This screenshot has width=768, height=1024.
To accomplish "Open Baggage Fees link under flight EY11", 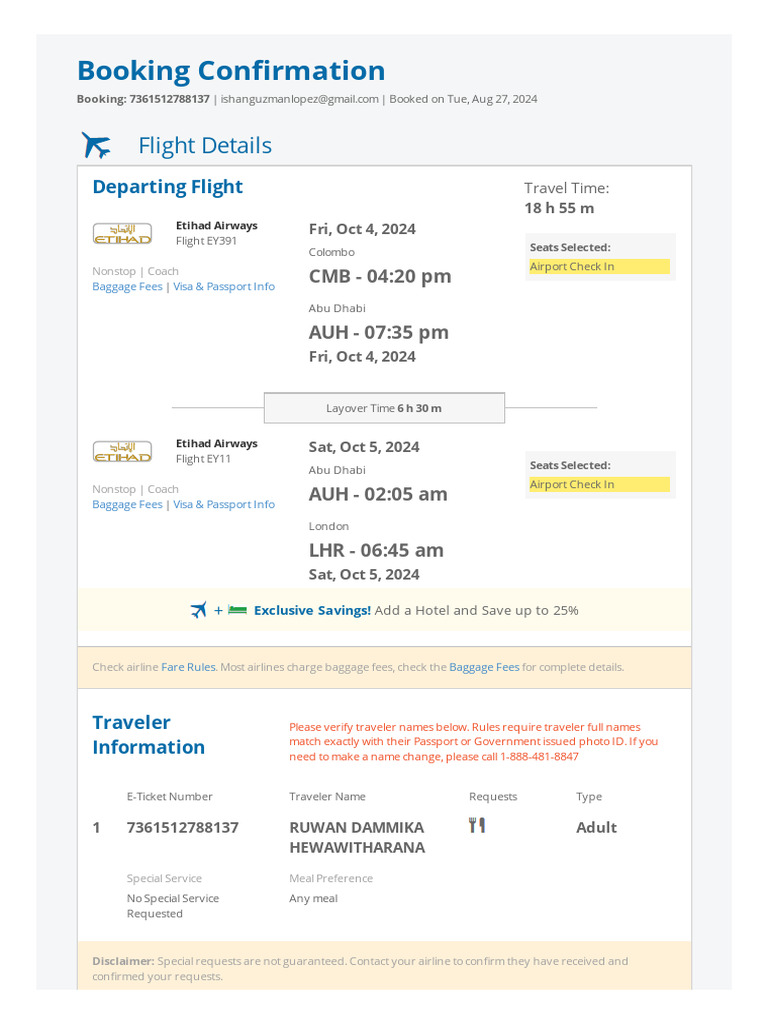I will point(127,505).
